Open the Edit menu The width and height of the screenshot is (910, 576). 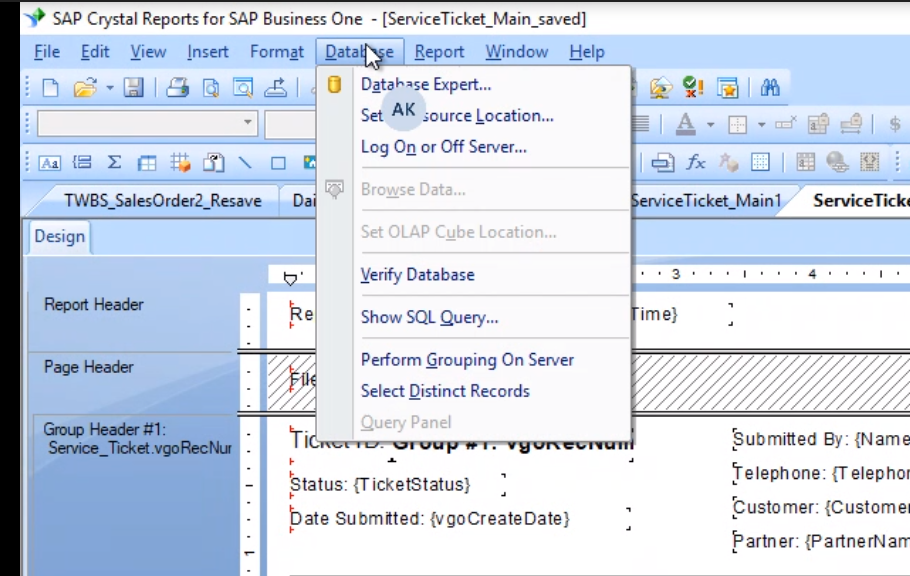point(95,52)
